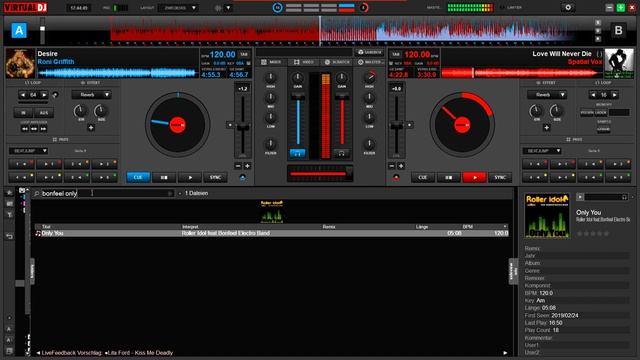This screenshot has width=640, height=360.
Task: Pitch bend minus on deck A
Action: (238, 166)
